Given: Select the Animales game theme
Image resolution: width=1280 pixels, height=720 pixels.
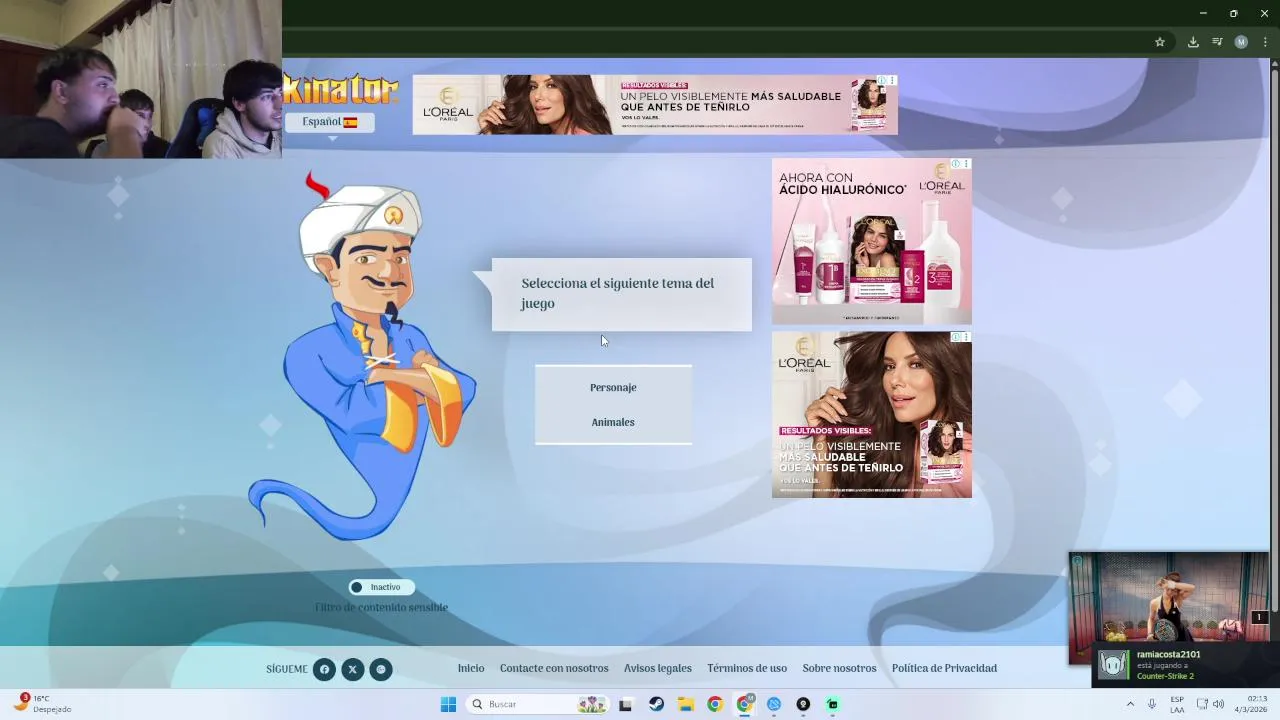Looking at the screenshot, I should click(x=613, y=422).
